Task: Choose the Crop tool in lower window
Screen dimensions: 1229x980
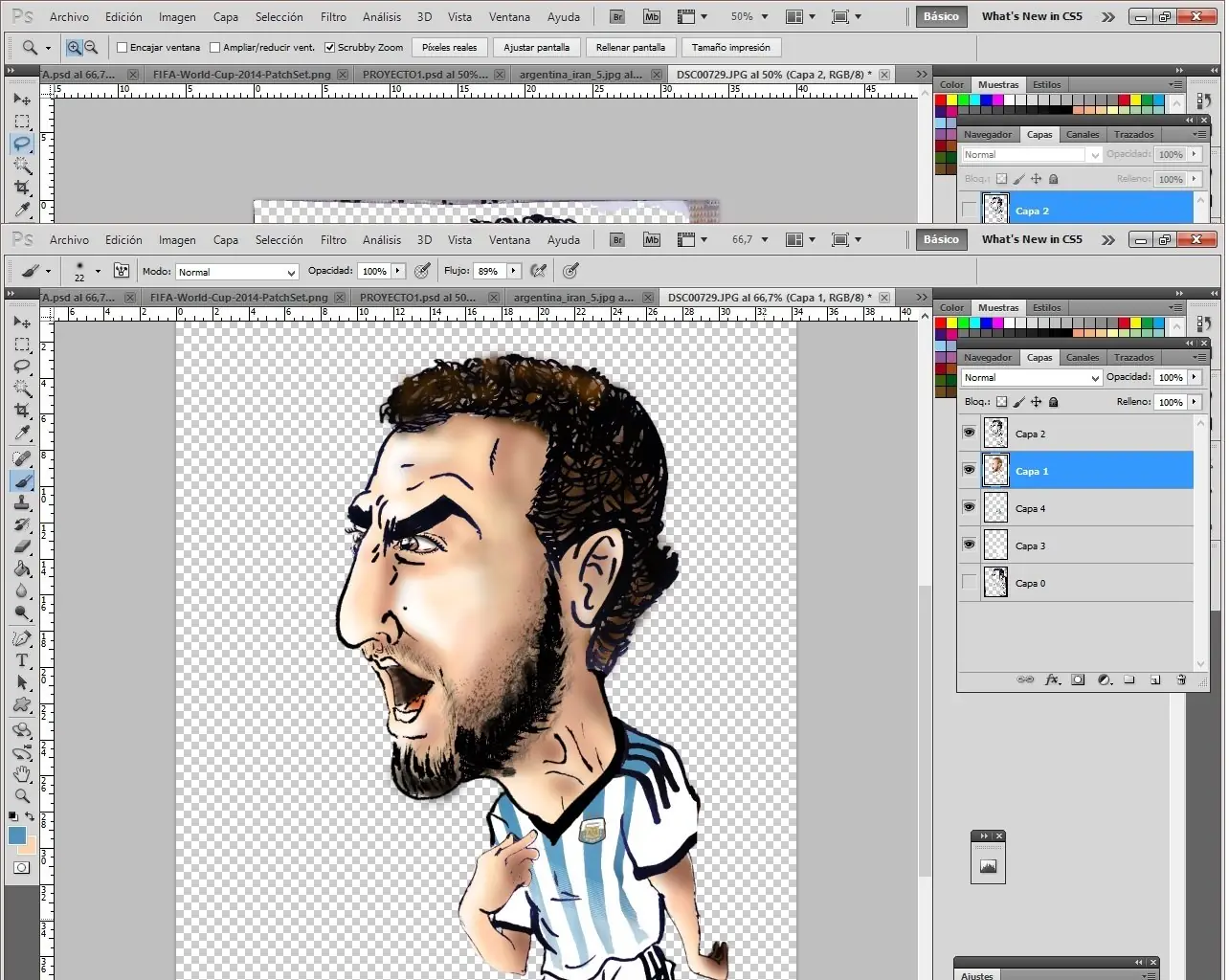Action: (x=22, y=411)
